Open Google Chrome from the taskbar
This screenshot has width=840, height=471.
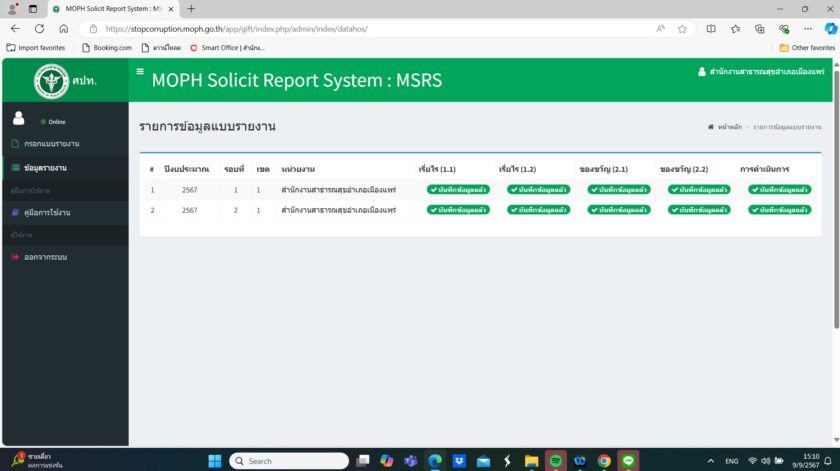pyautogui.click(x=604, y=461)
